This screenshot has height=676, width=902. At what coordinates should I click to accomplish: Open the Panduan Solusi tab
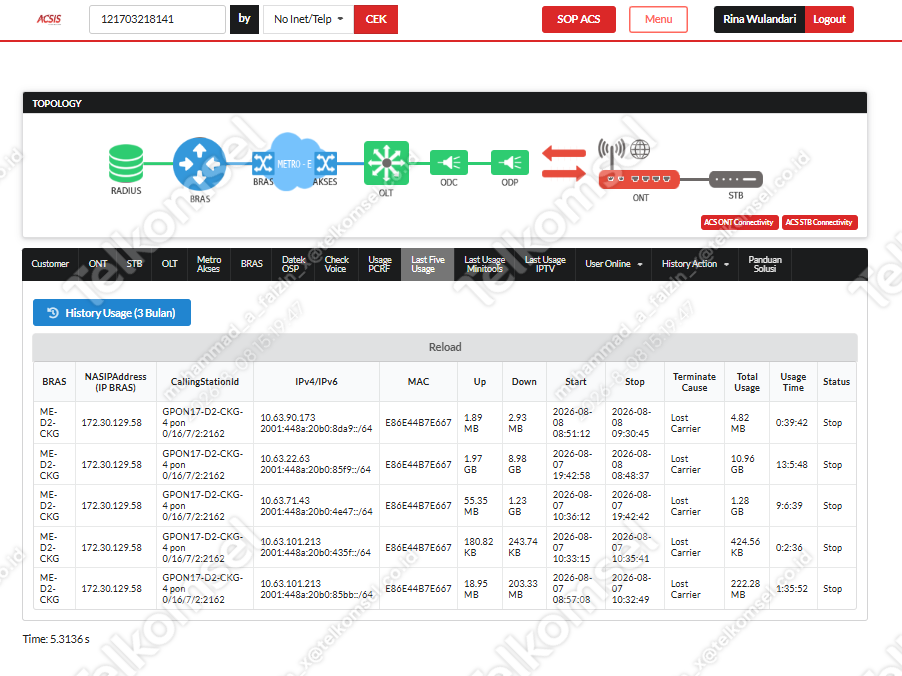pyautogui.click(x=765, y=264)
